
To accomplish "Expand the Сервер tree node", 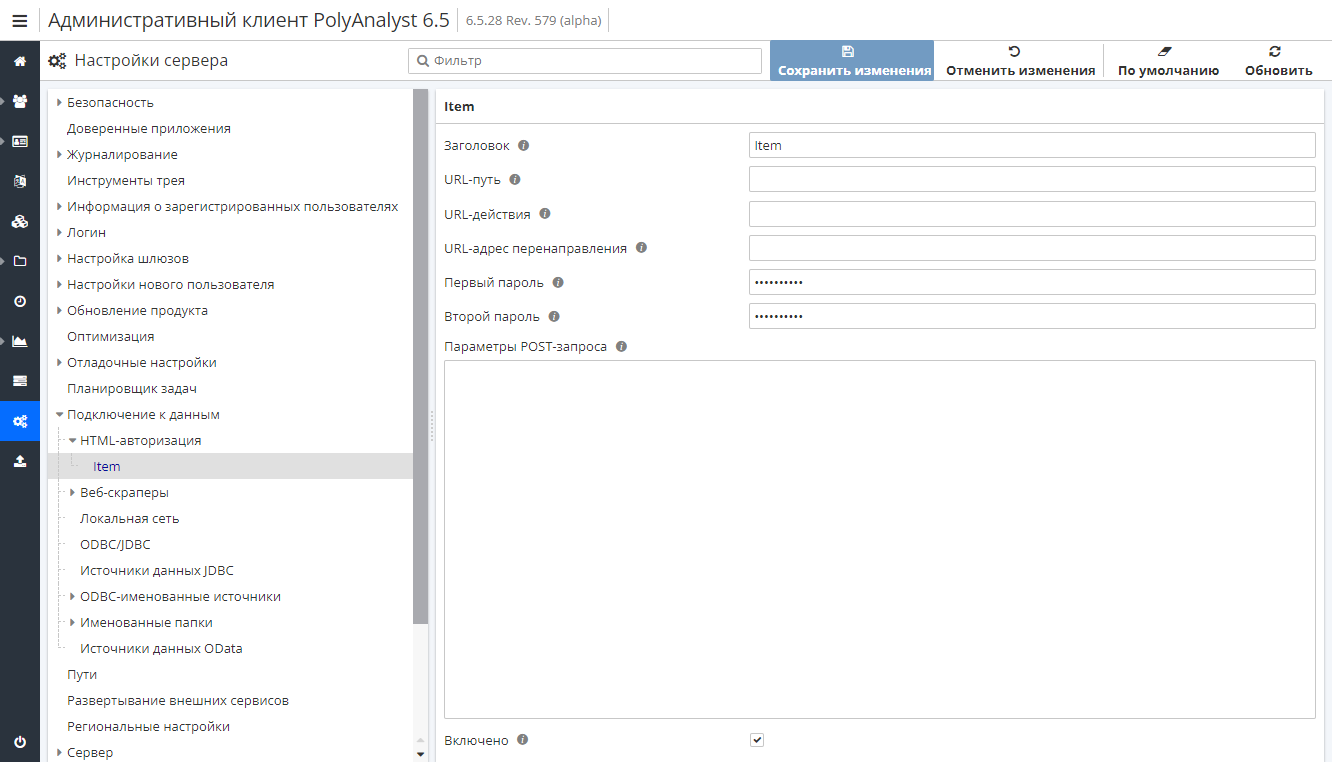I will [x=60, y=752].
